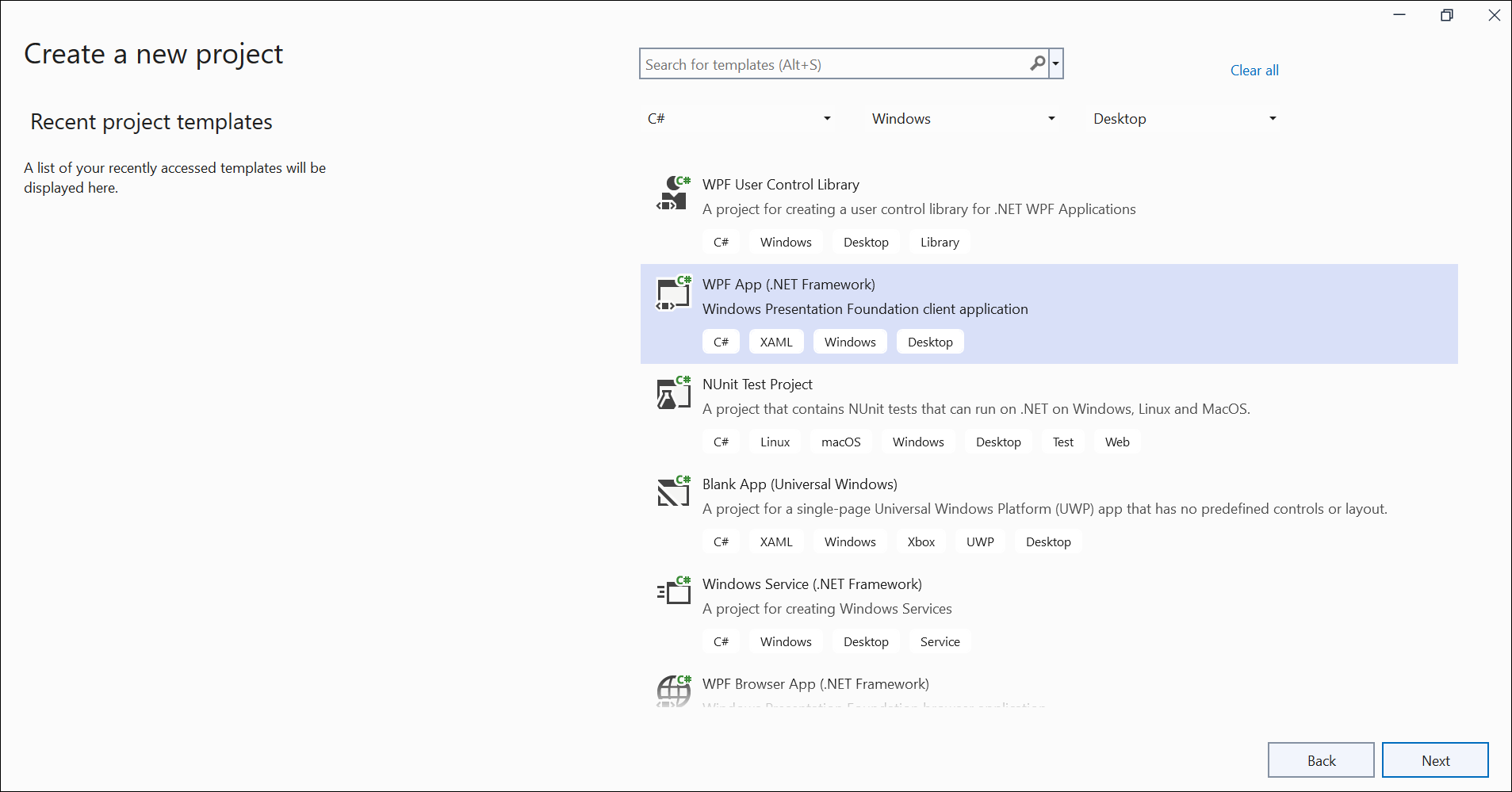Viewport: 1512px width, 792px height.
Task: Select the NUnit Test Project title
Action: 757,385
